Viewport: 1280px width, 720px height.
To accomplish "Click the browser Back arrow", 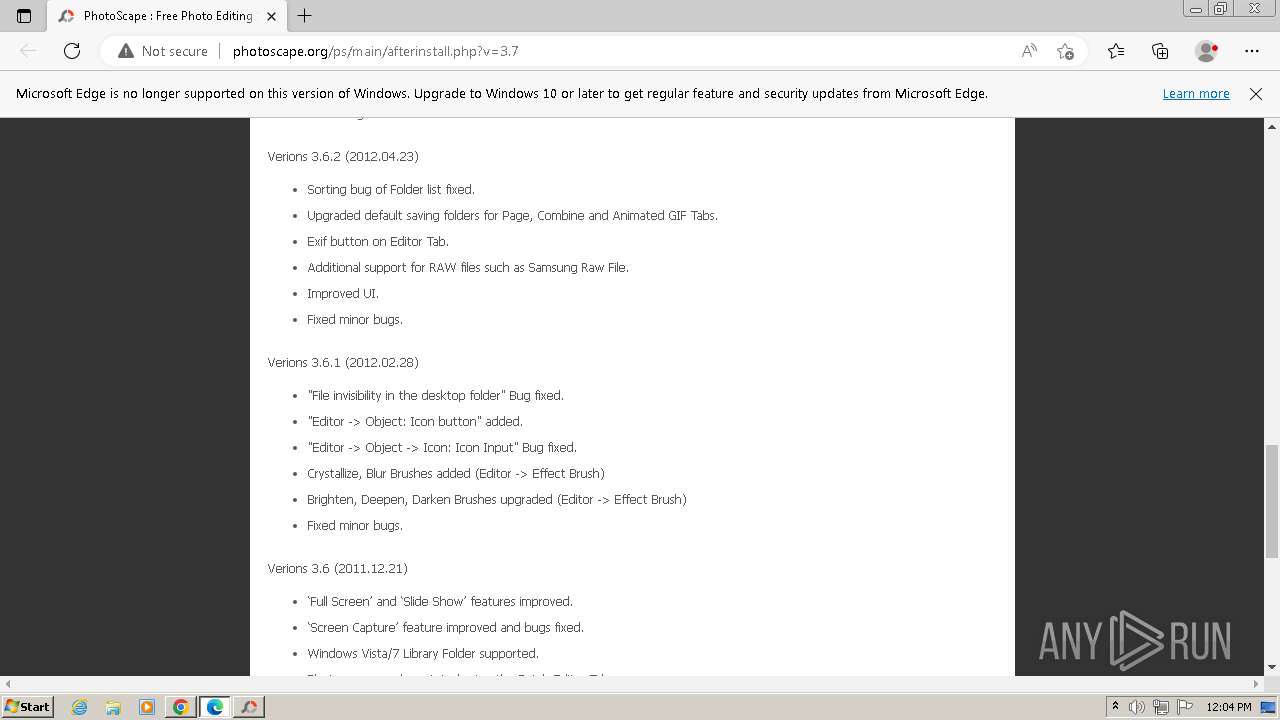I will (x=28, y=51).
